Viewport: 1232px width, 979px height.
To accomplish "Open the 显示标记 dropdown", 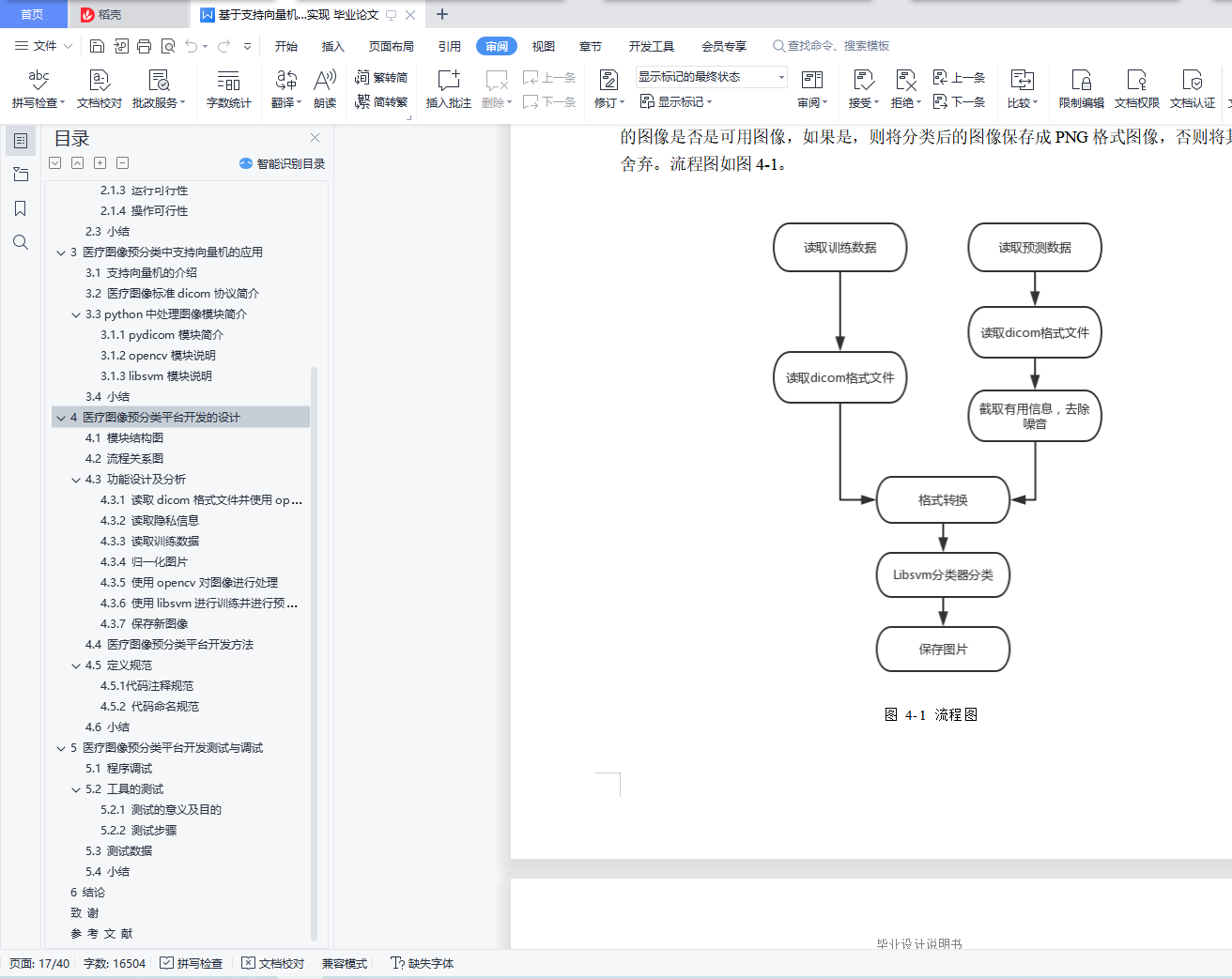I will point(676,101).
